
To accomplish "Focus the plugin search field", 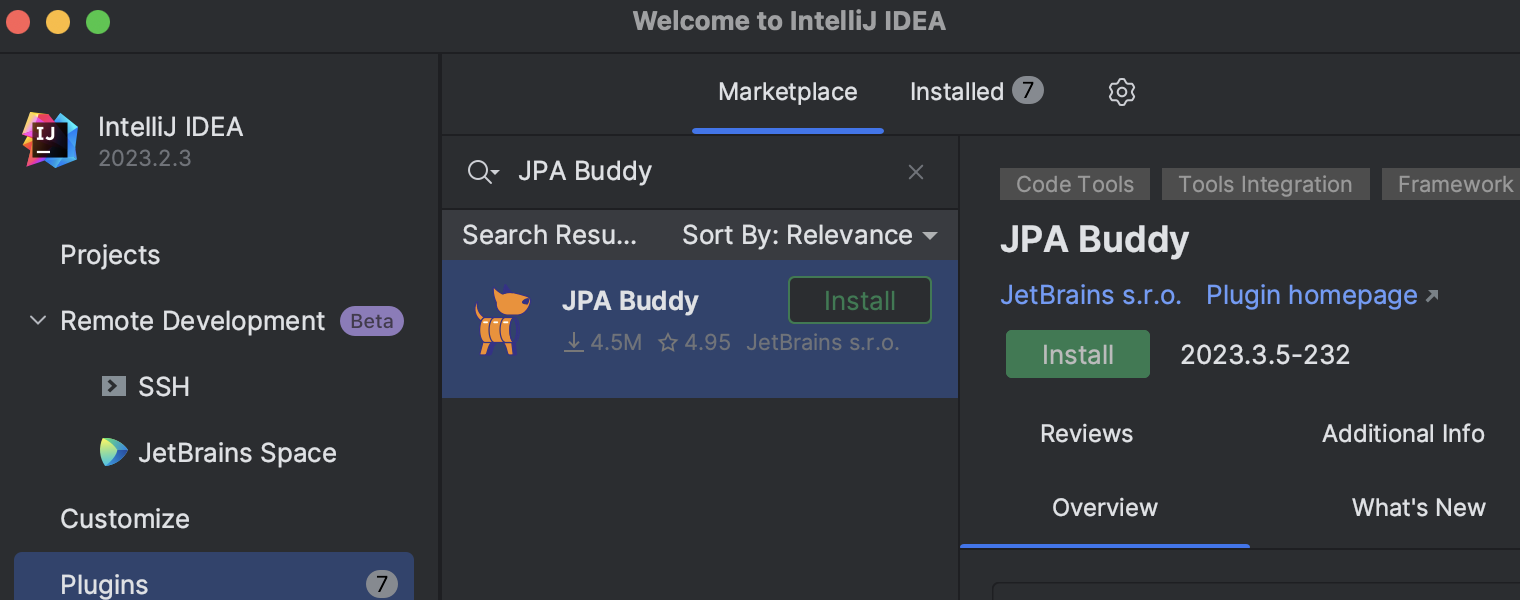I will click(700, 172).
